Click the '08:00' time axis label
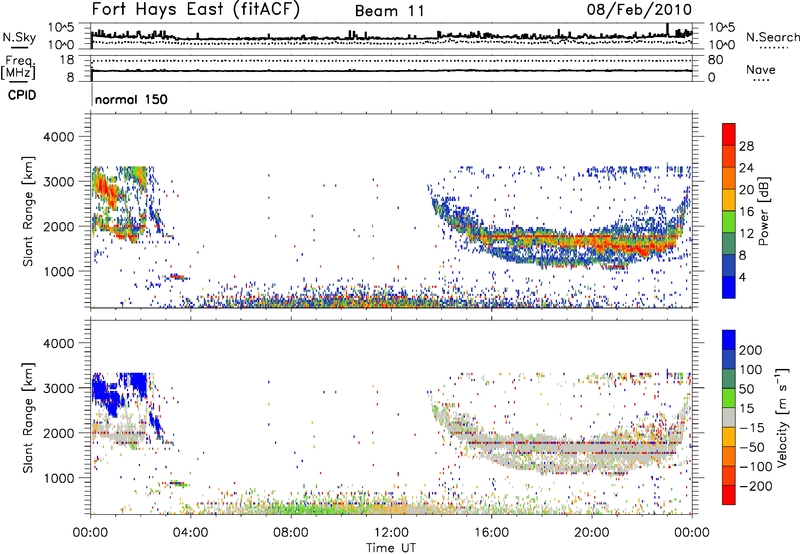This screenshot has height=554, width=800. coord(290,533)
